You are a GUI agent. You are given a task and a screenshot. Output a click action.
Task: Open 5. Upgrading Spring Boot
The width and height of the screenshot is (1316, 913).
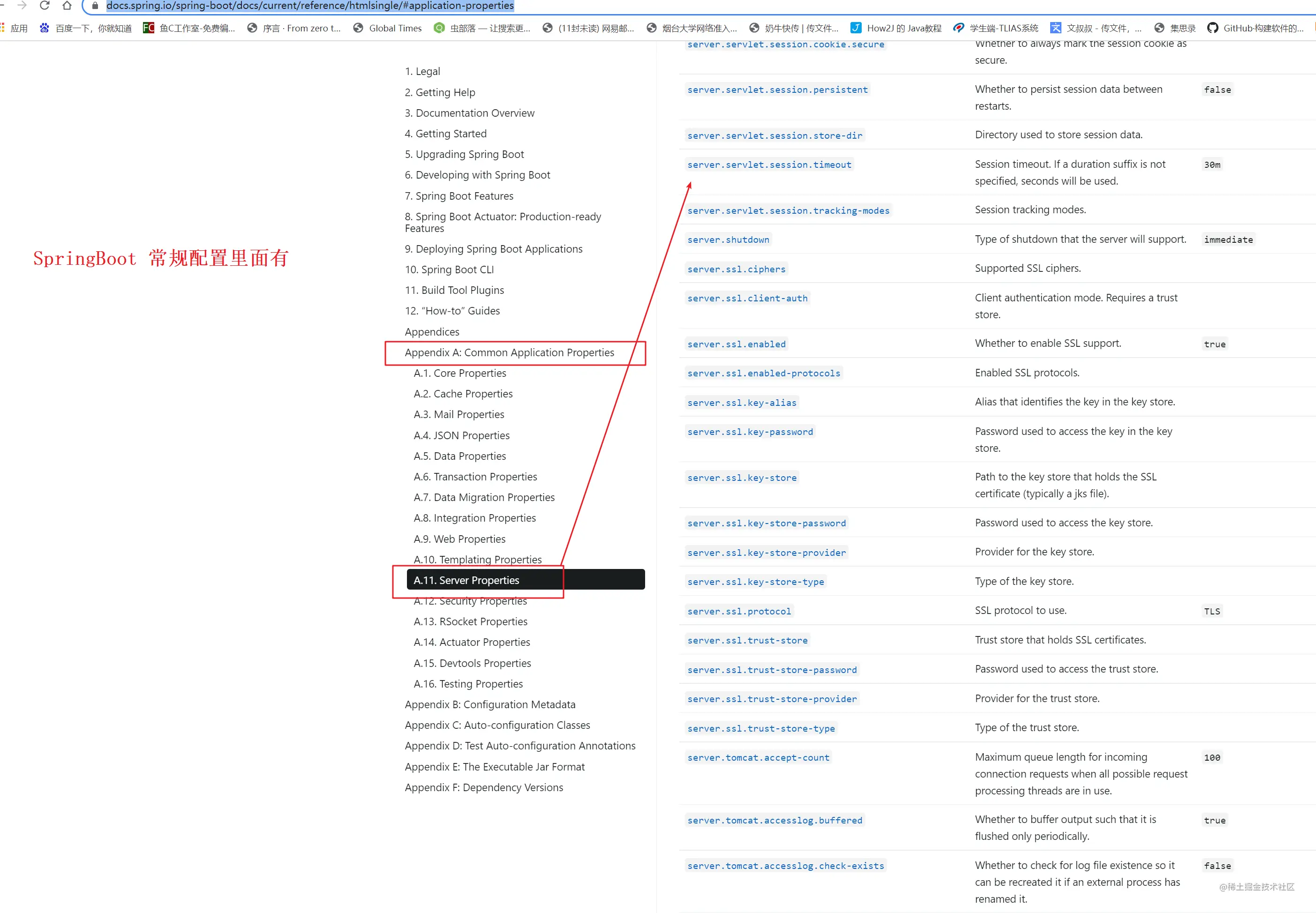click(464, 154)
